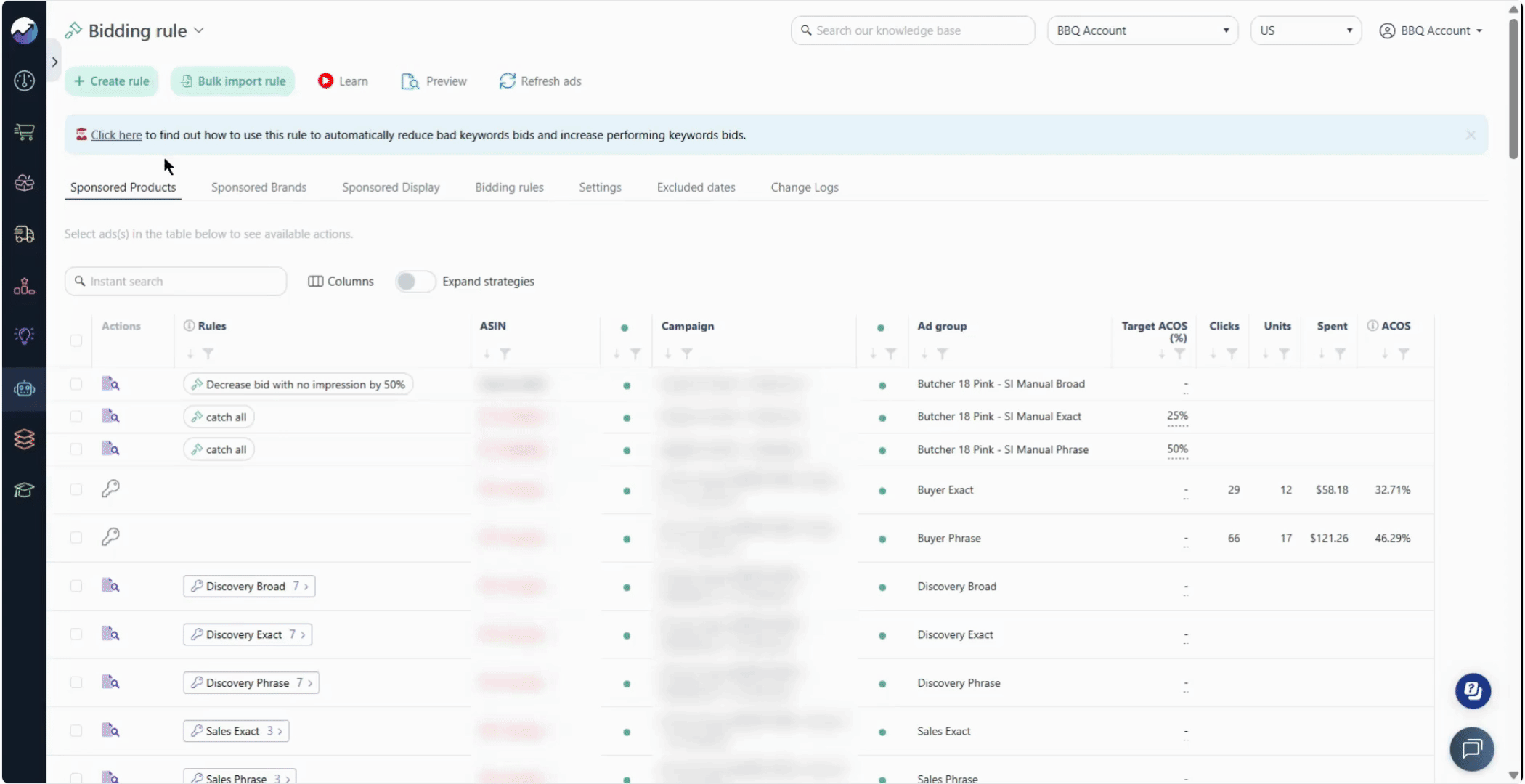Screen dimensions: 1525x784
Task: Check the Buyer Exact row checkbox
Action: (76, 489)
